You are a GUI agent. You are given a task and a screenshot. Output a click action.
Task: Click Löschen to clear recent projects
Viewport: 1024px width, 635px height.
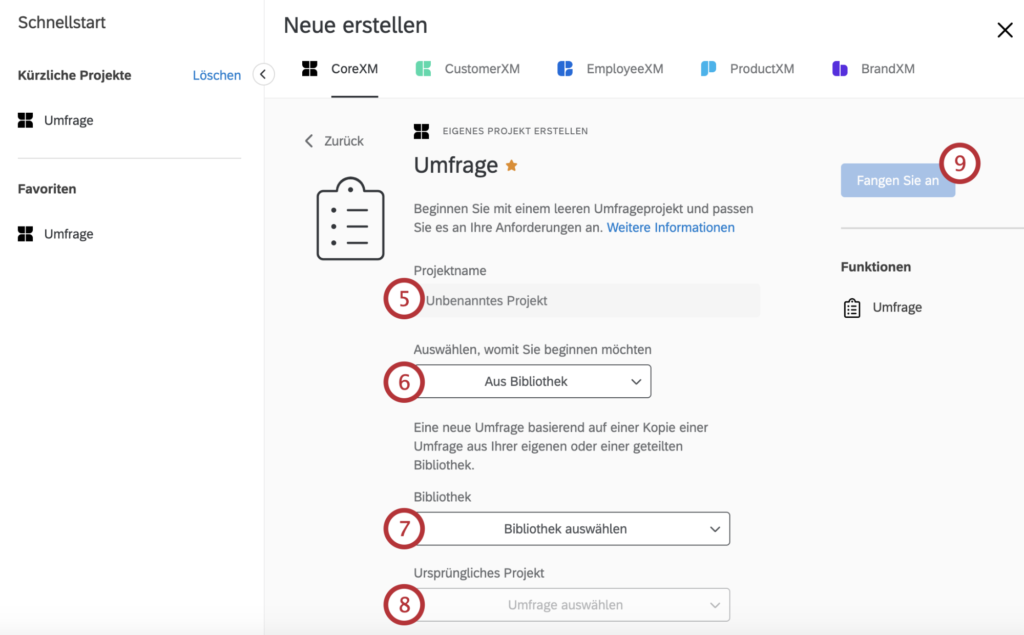point(216,75)
